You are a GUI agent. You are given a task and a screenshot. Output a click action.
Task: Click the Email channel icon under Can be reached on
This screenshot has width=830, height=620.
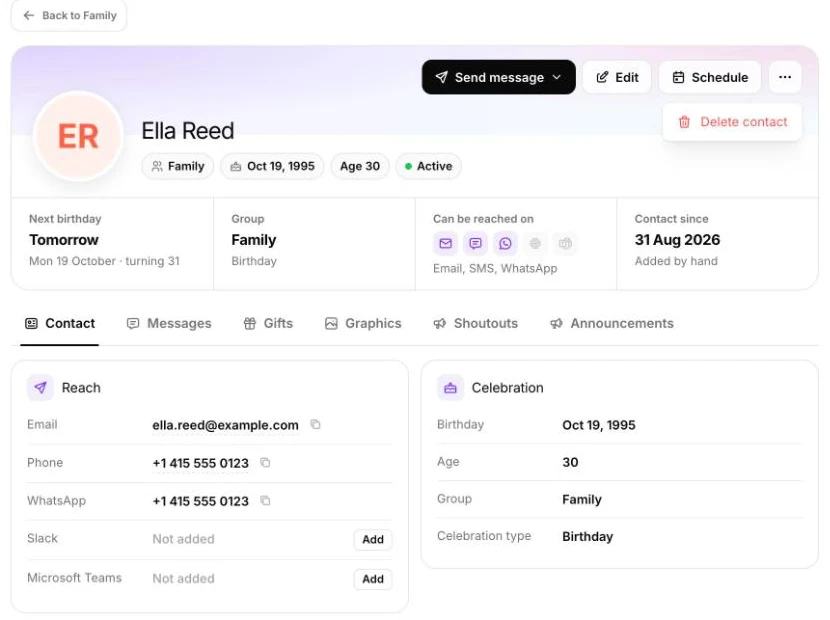coord(445,243)
